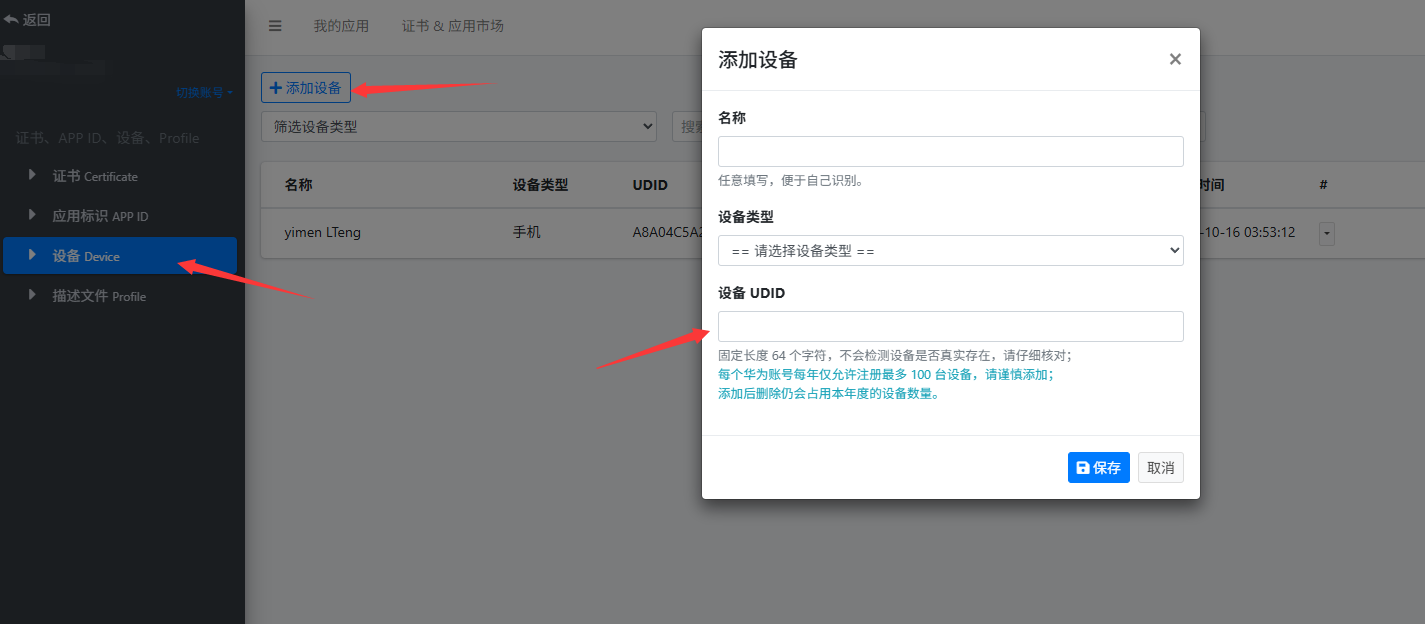Click the # column header
The image size is (1425, 624).
coord(1323,185)
